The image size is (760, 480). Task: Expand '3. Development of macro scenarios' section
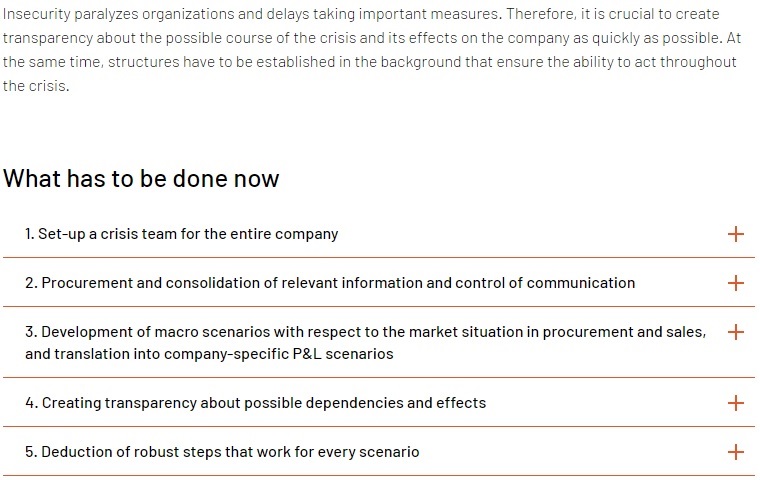379,342
